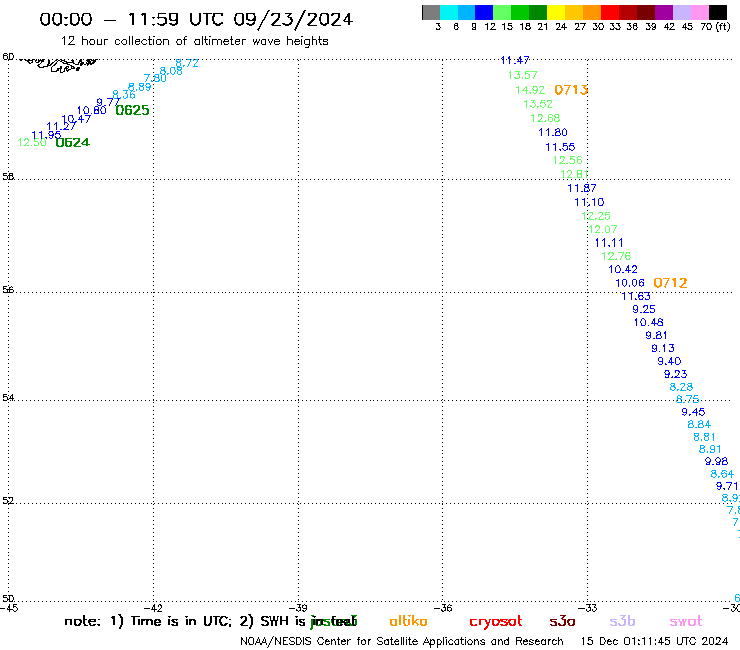The height and width of the screenshot is (650, 740).
Task: Click the wave height value '12.56'
Action: [x=568, y=160]
